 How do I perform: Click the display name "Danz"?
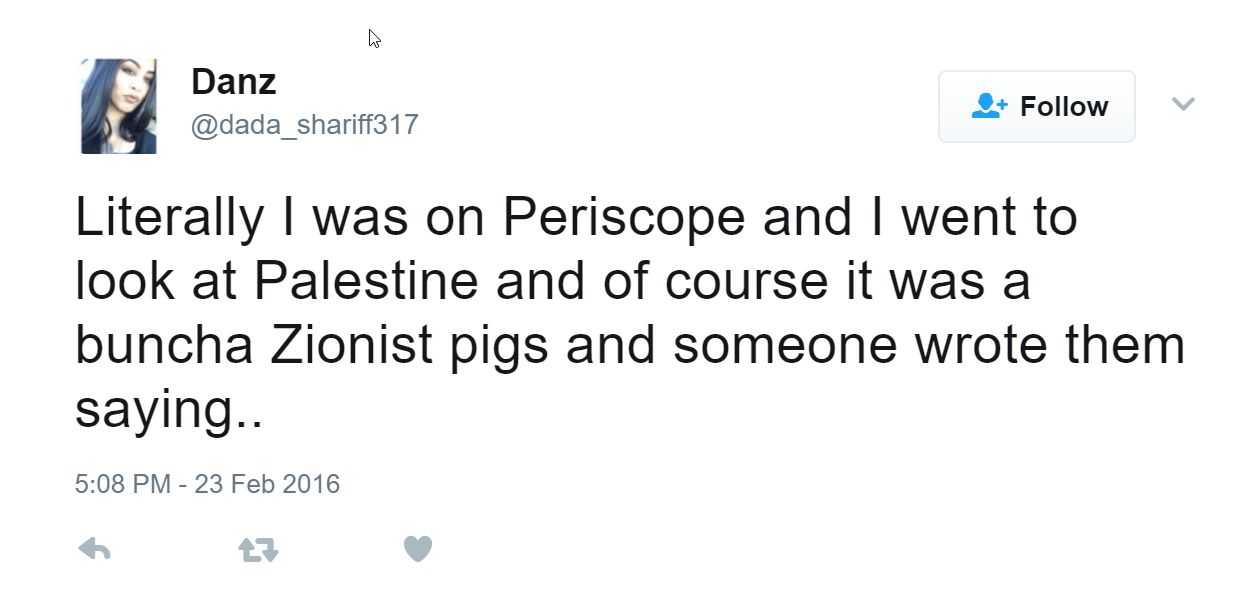[233, 82]
